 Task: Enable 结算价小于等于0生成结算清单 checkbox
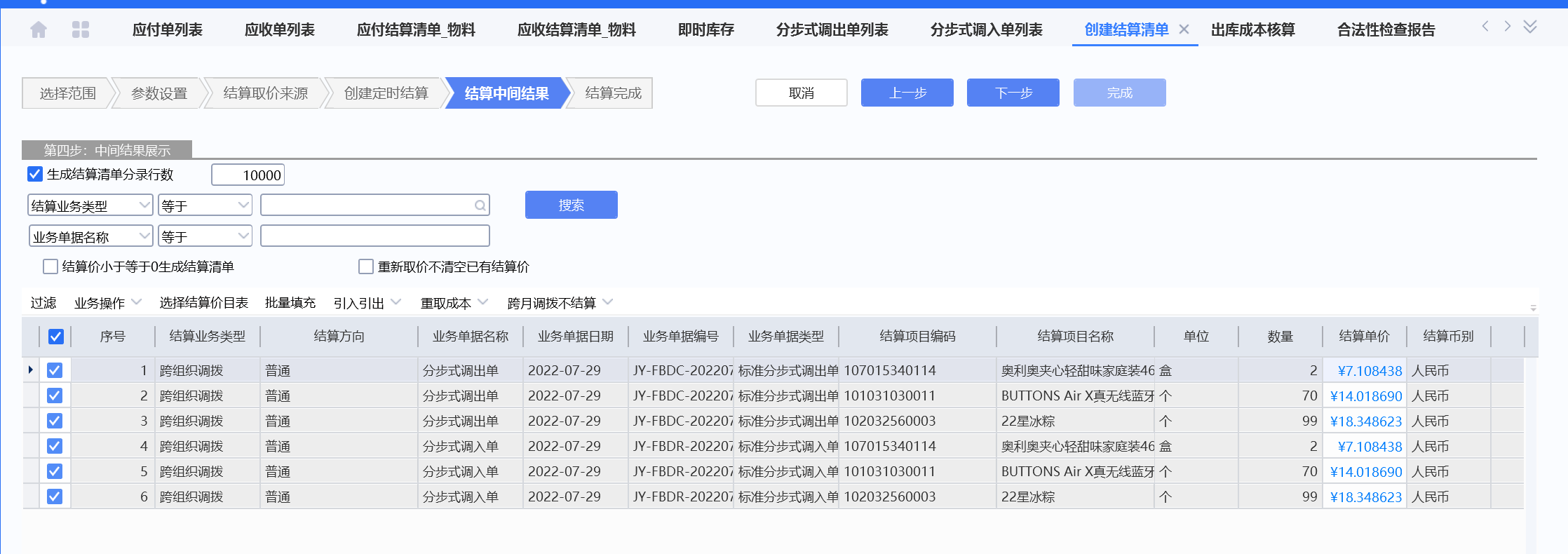(x=50, y=266)
